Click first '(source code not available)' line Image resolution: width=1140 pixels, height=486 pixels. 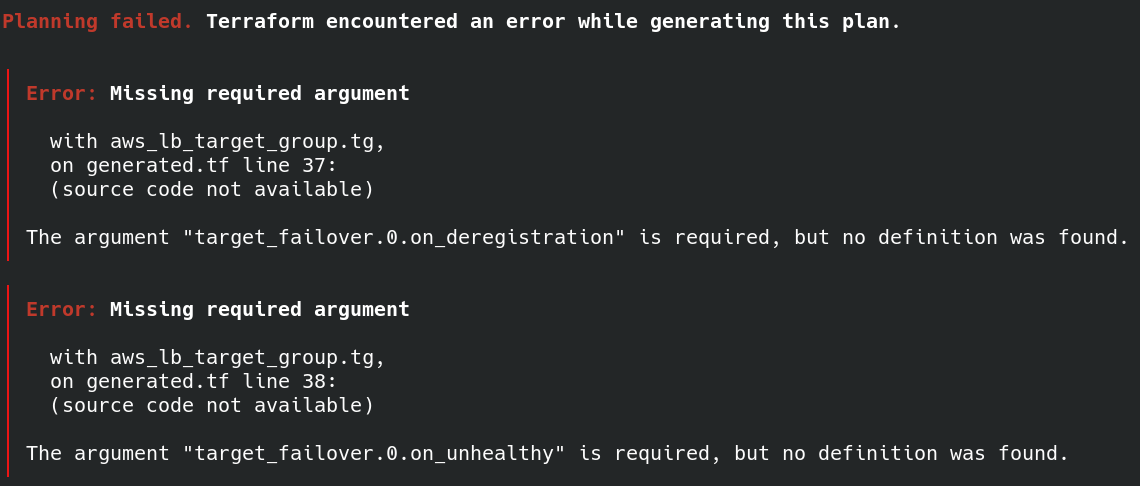click(x=212, y=190)
